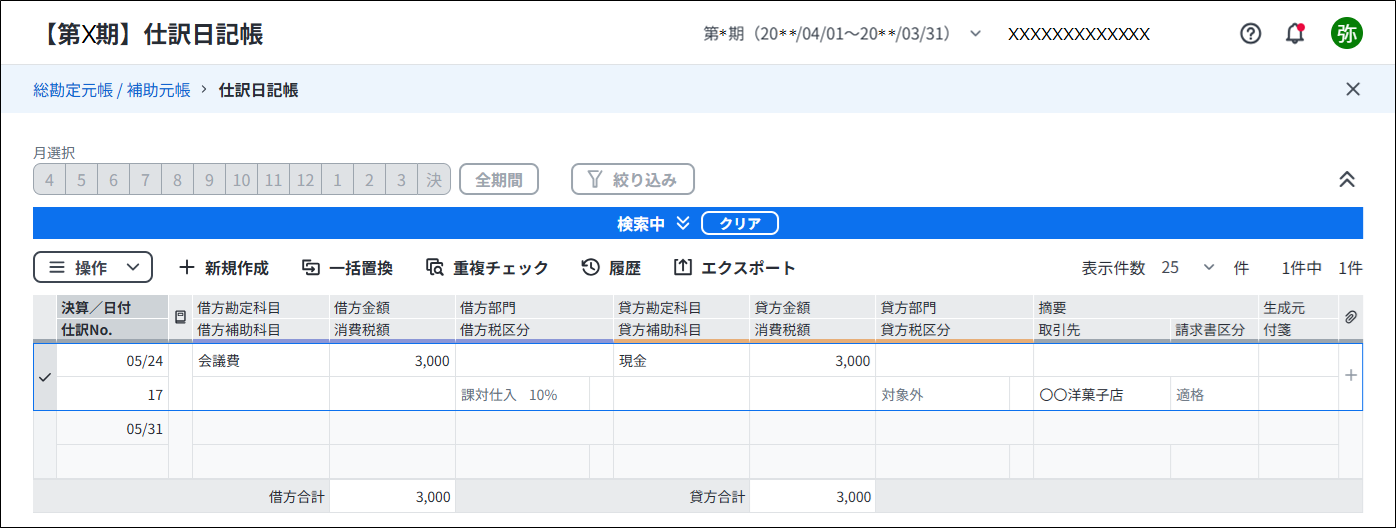
Task: Select month 12 tab
Action: coord(306,180)
